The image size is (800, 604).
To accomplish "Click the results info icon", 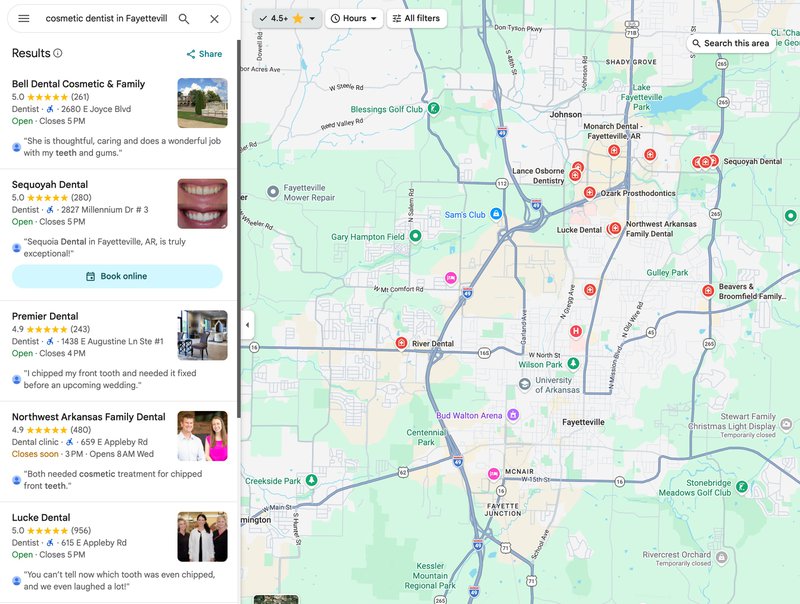I will [58, 53].
